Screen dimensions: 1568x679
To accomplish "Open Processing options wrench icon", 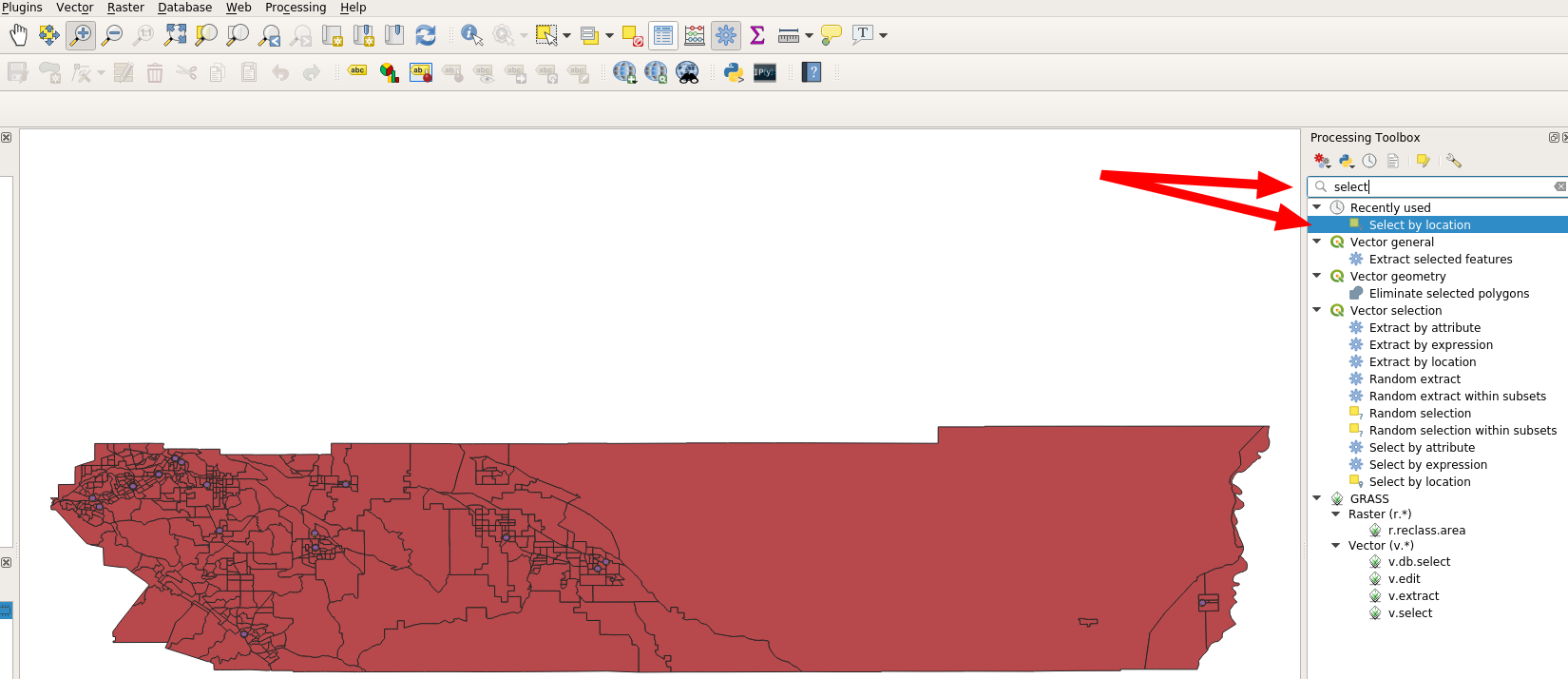I will [x=1454, y=161].
